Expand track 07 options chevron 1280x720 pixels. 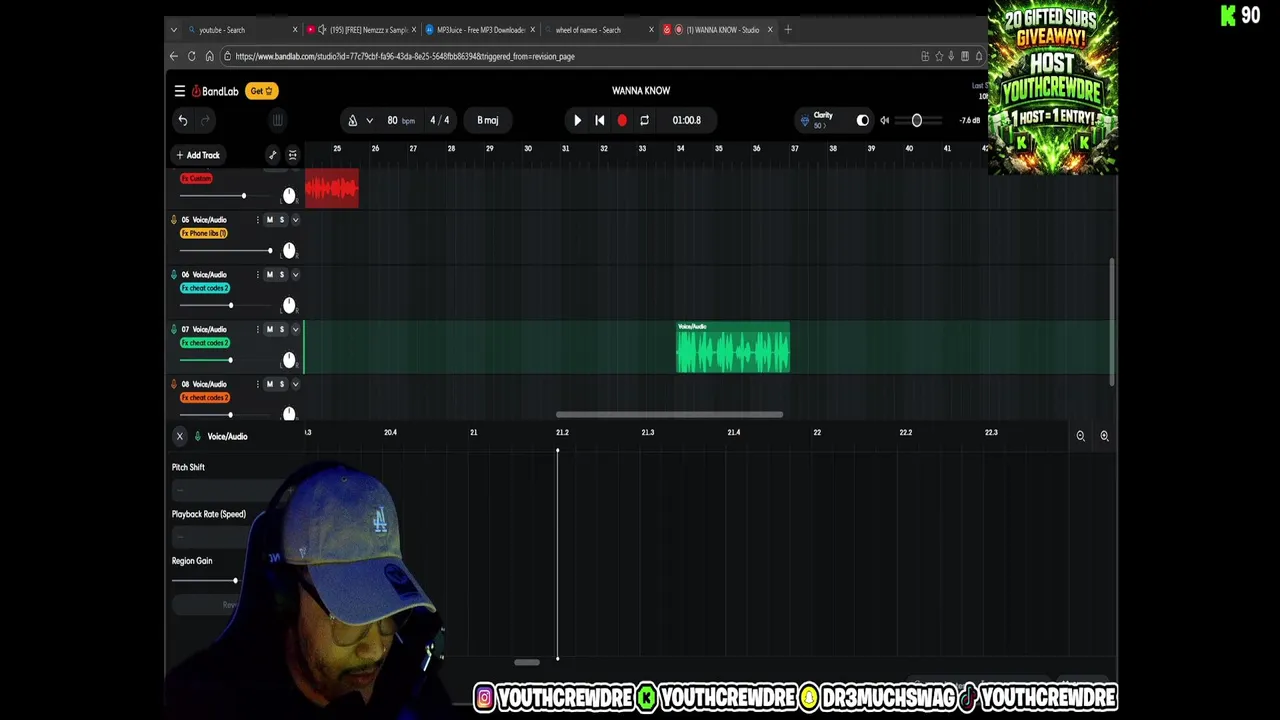point(295,330)
